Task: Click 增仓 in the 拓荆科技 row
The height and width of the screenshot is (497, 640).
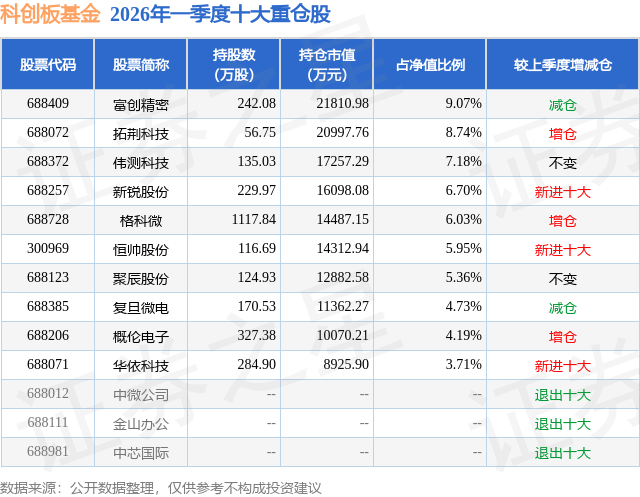Action: click(563, 134)
